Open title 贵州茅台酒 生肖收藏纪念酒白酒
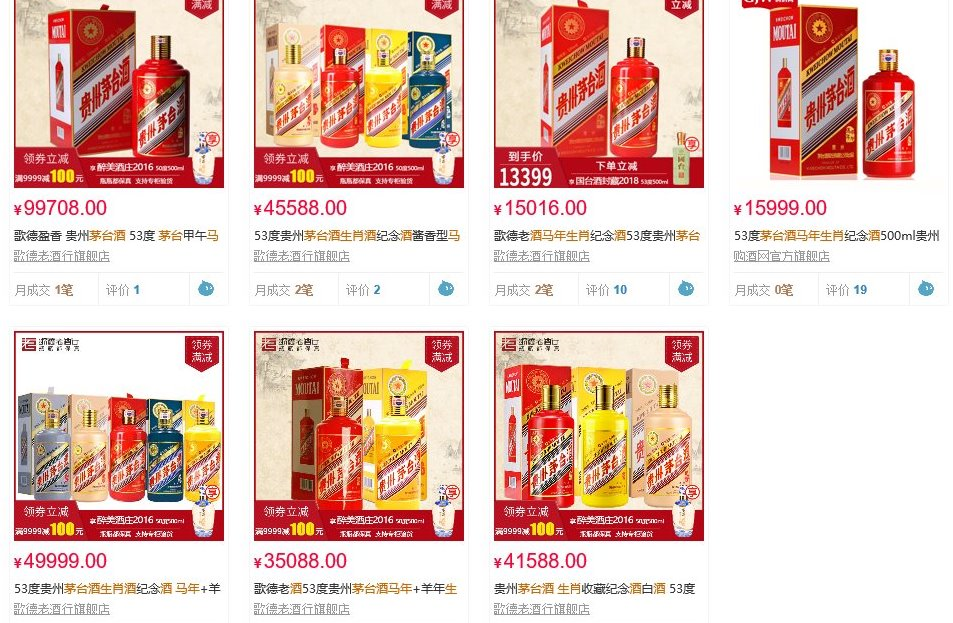953x623 pixels. click(x=594, y=589)
